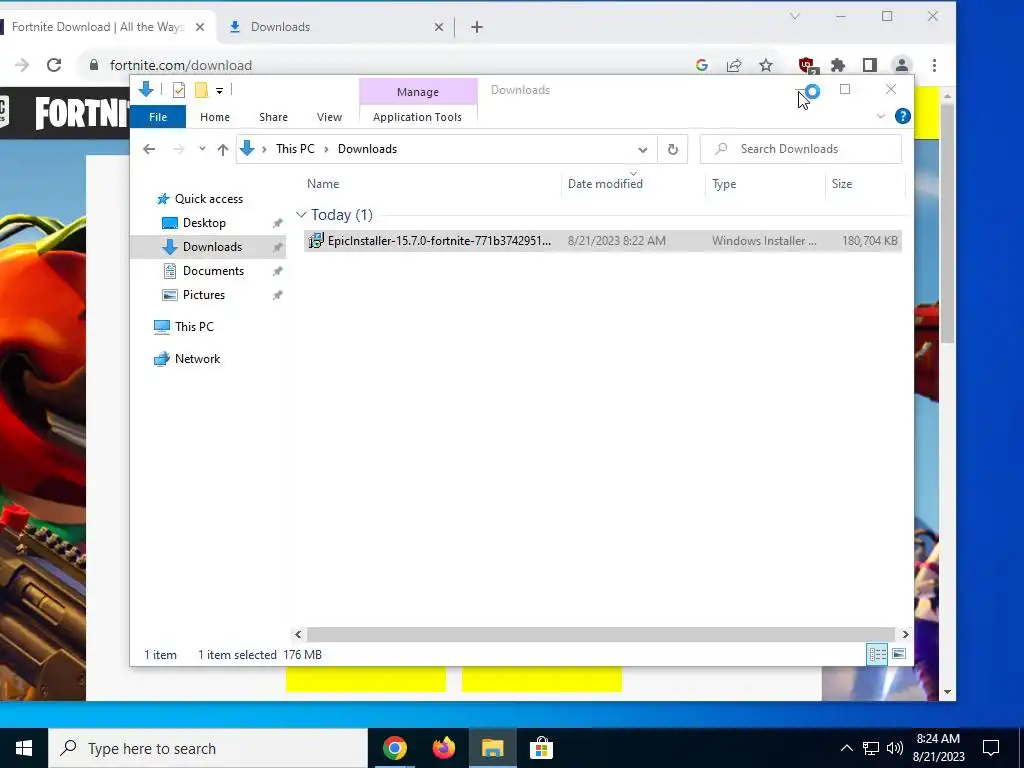Screen dimensions: 1024x768
Task: Click the pin icon next to Desktop
Action: tap(278, 223)
